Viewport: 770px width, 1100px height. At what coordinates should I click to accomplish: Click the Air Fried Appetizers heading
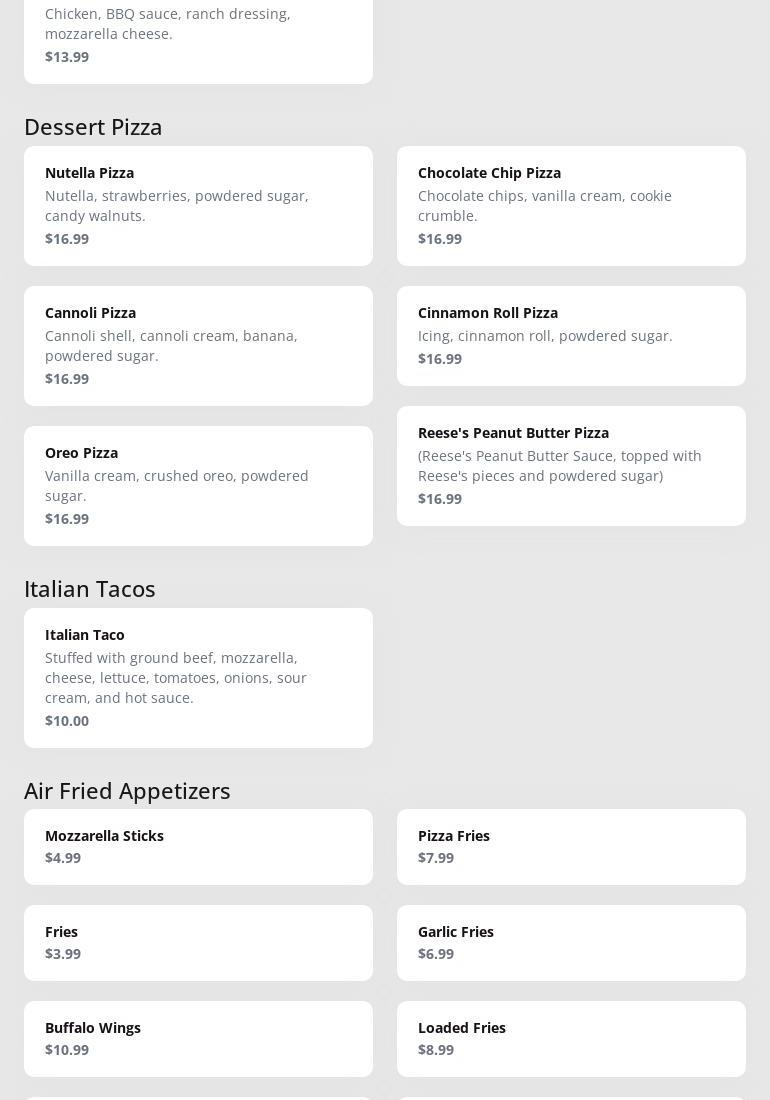[x=127, y=791]
